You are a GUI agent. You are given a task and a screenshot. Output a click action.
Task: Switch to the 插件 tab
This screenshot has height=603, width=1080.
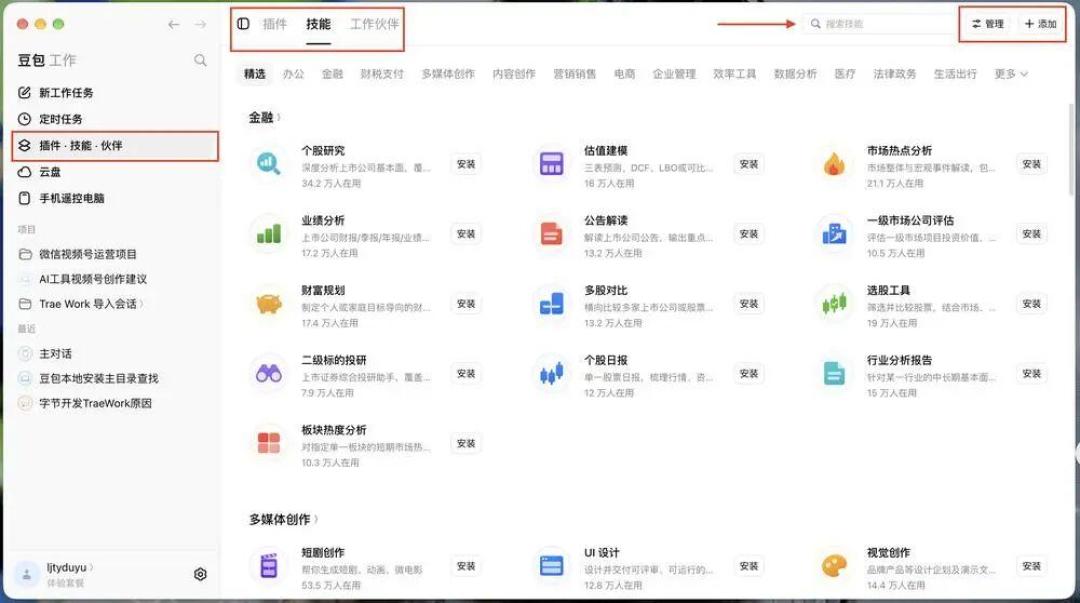(x=274, y=24)
